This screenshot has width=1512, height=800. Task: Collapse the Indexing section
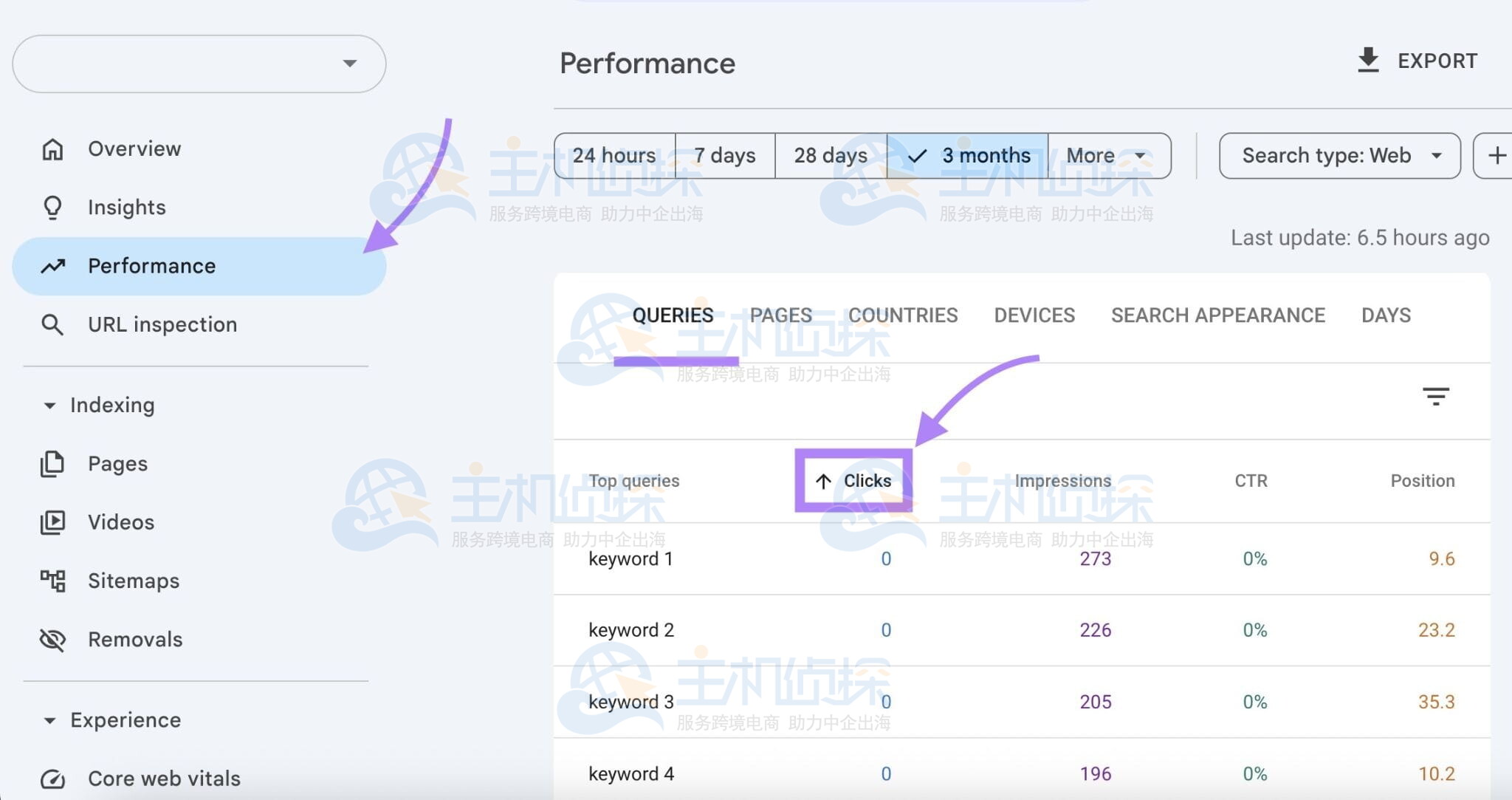tap(49, 406)
